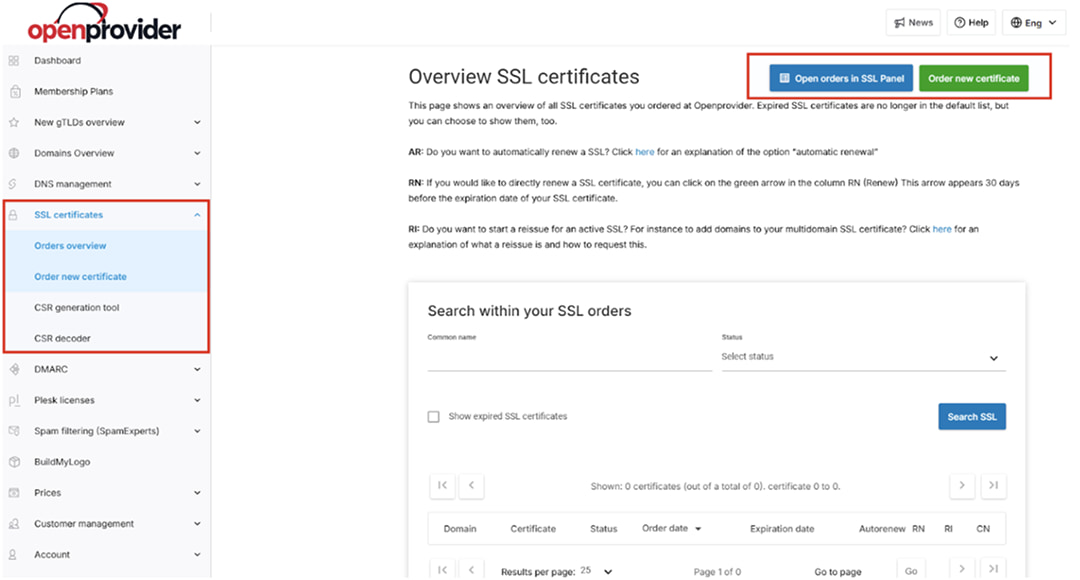Open CSR decoder menu item
This screenshot has height=580, width=1080.
[x=63, y=339]
